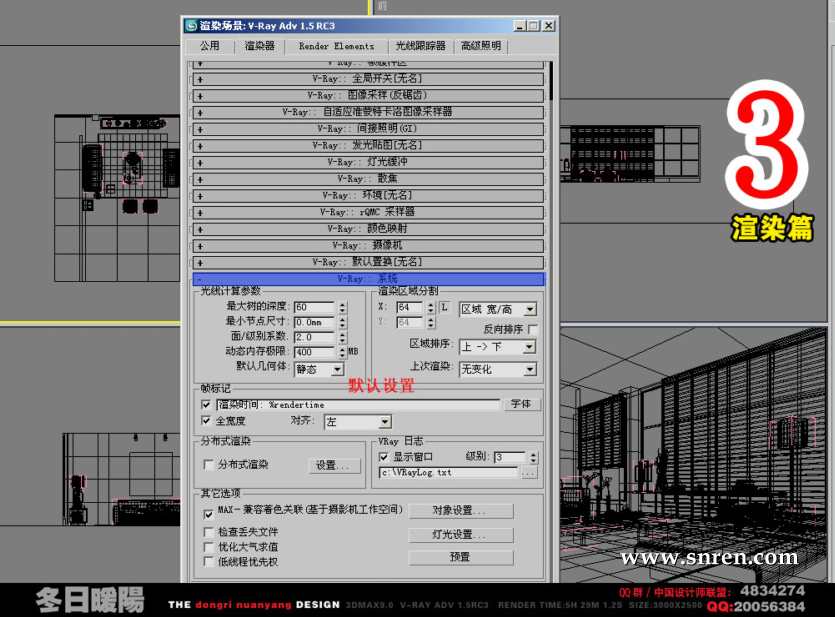Screen dimensions: 835x617
Task: Minimize the render scene dialog
Action: pyautogui.click(x=520, y=26)
